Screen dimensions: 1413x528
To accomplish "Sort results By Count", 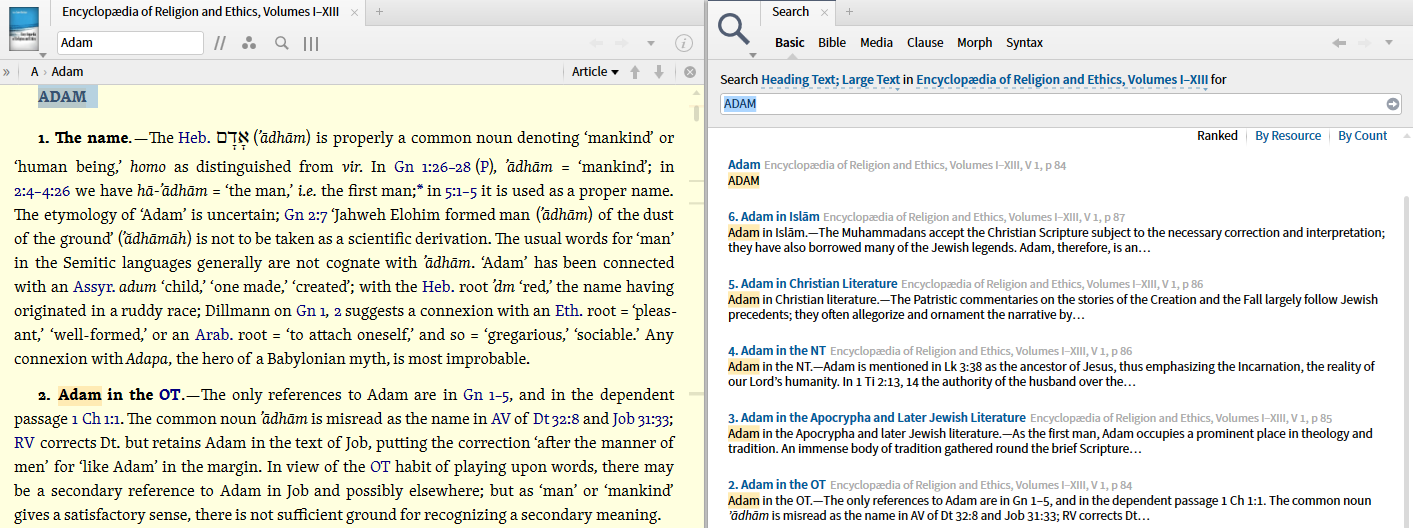I will [x=1363, y=136].
